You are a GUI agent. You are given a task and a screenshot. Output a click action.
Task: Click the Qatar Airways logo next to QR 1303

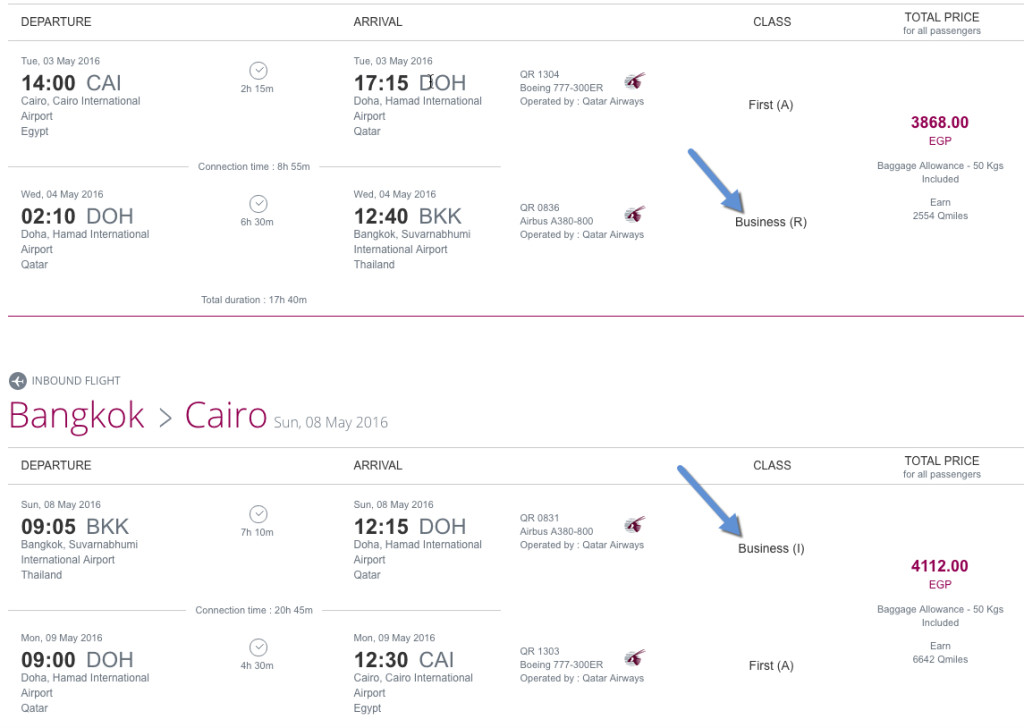tap(634, 657)
